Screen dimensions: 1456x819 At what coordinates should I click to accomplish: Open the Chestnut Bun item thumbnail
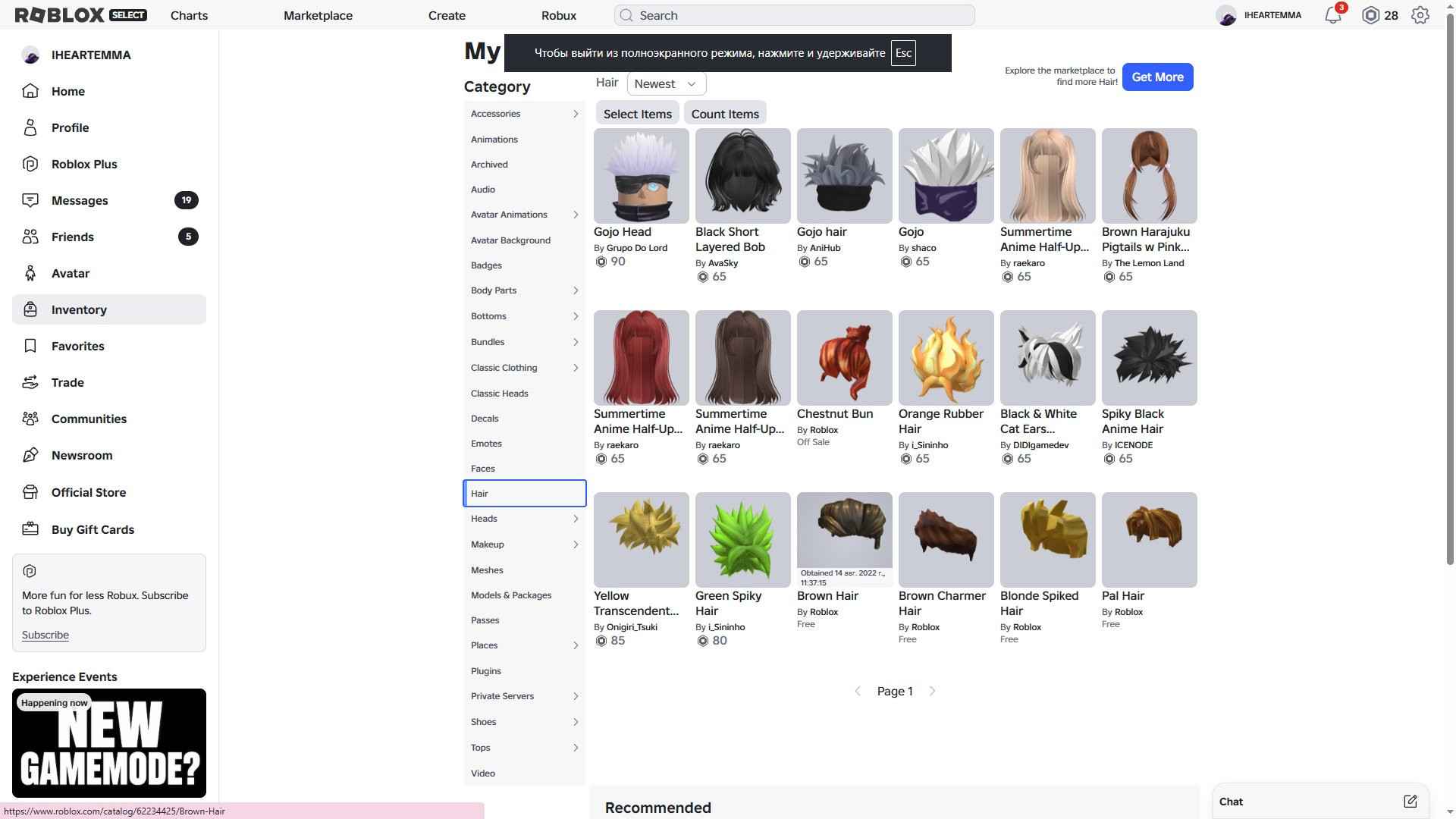pos(844,357)
